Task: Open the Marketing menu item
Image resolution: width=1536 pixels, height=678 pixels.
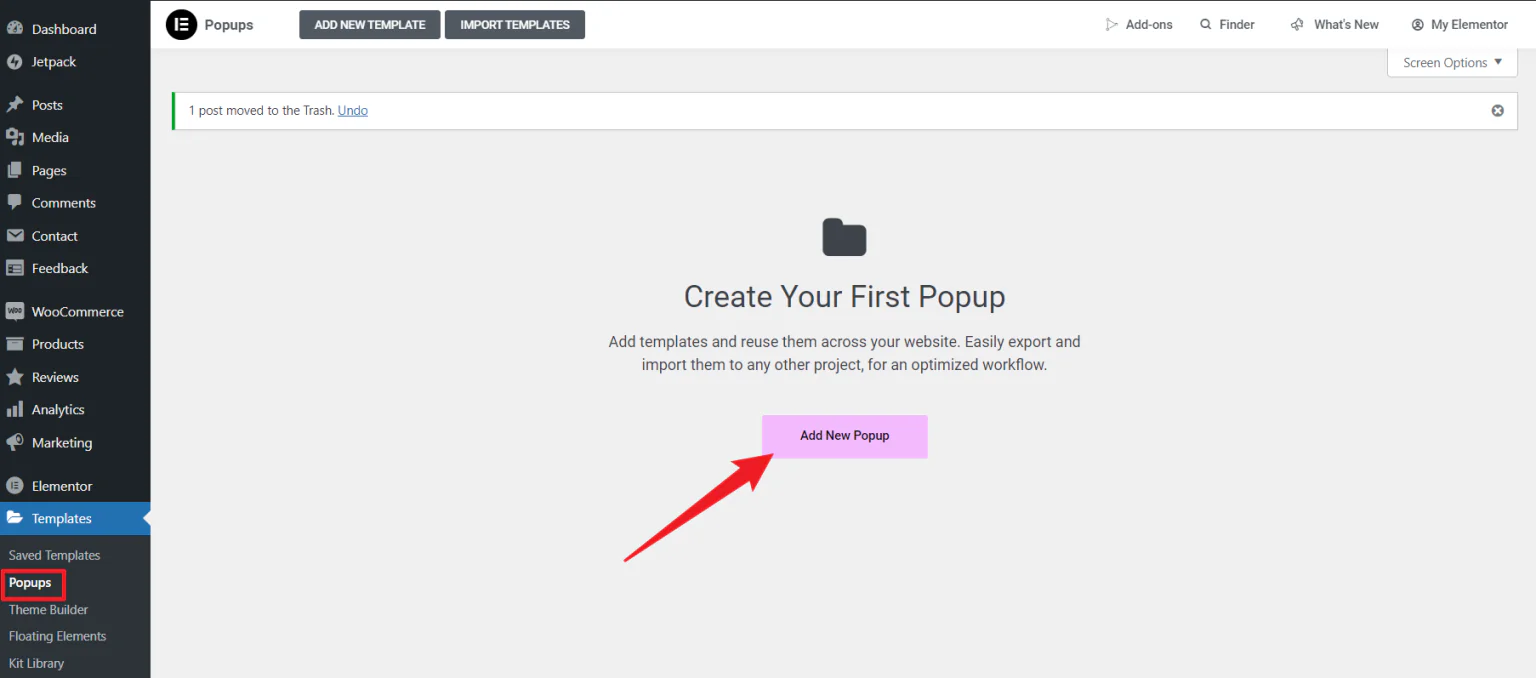Action: coord(75,442)
